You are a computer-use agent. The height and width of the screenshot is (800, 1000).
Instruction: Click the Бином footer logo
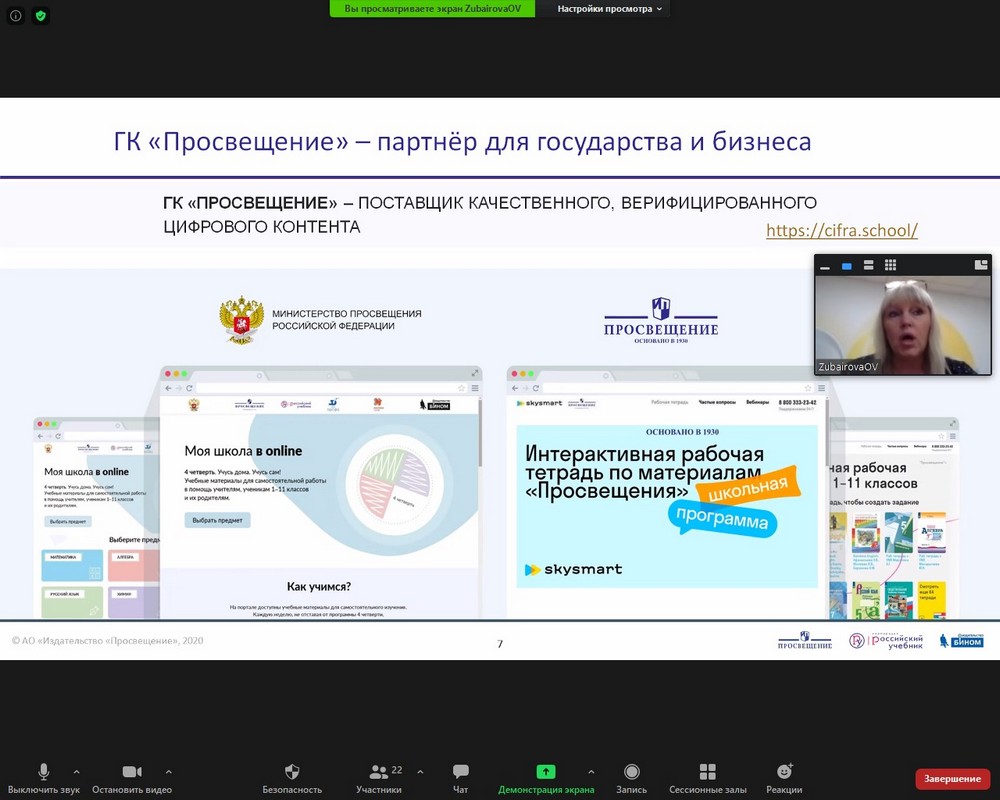tap(961, 641)
